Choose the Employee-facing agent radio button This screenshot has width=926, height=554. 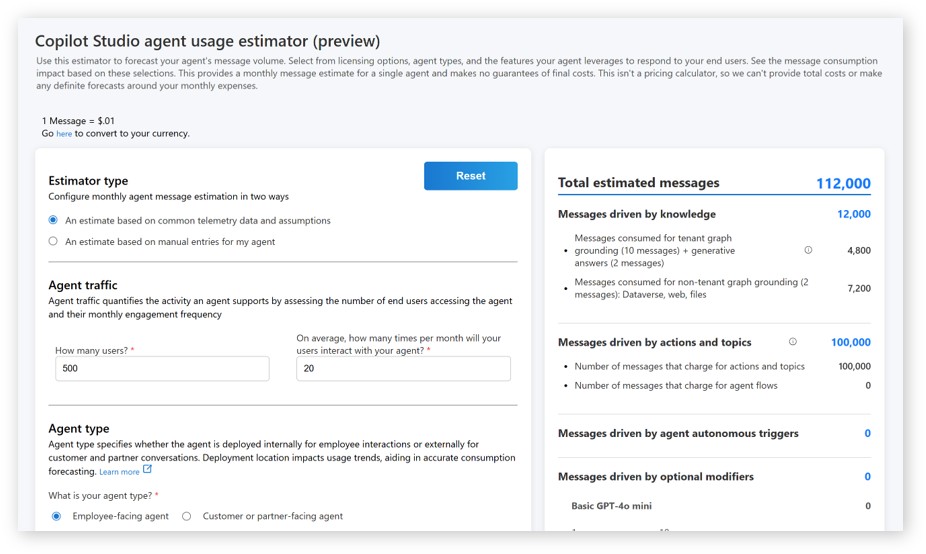click(x=56, y=516)
